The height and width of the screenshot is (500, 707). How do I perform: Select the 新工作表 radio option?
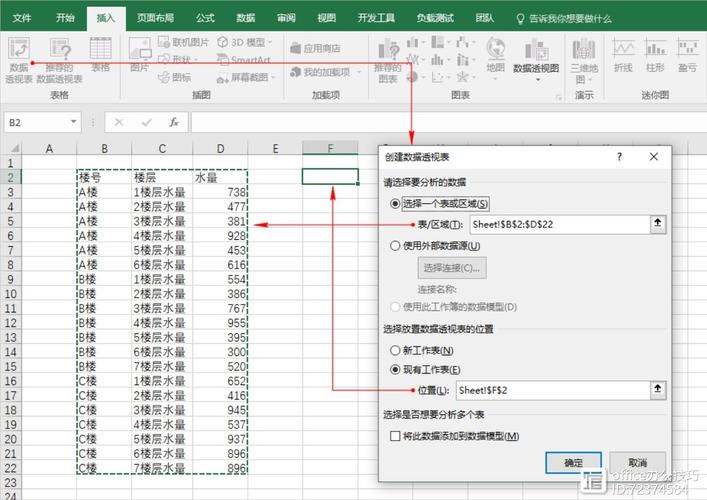[x=395, y=350]
